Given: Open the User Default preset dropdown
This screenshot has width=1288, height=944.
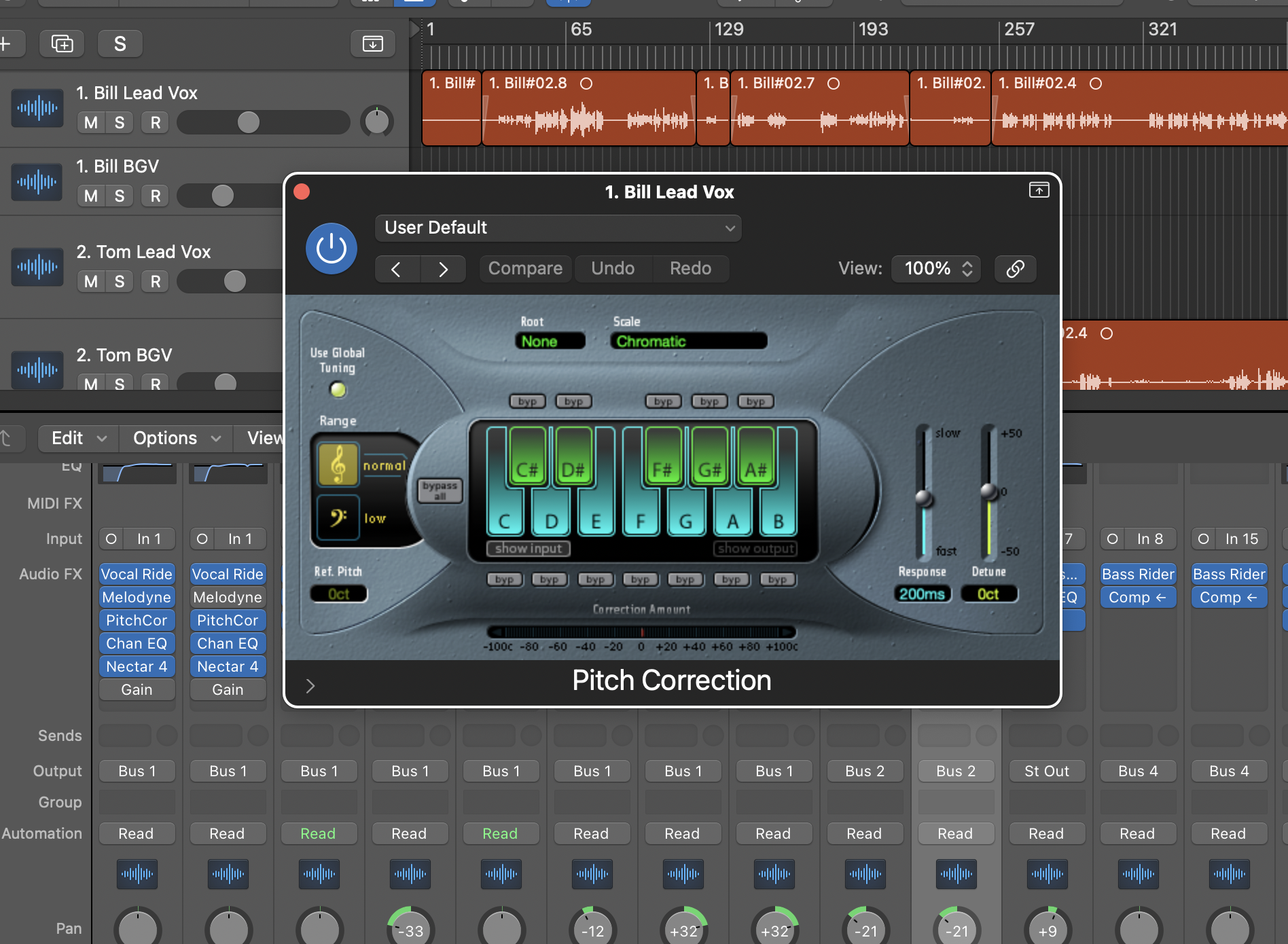Looking at the screenshot, I should [x=557, y=228].
